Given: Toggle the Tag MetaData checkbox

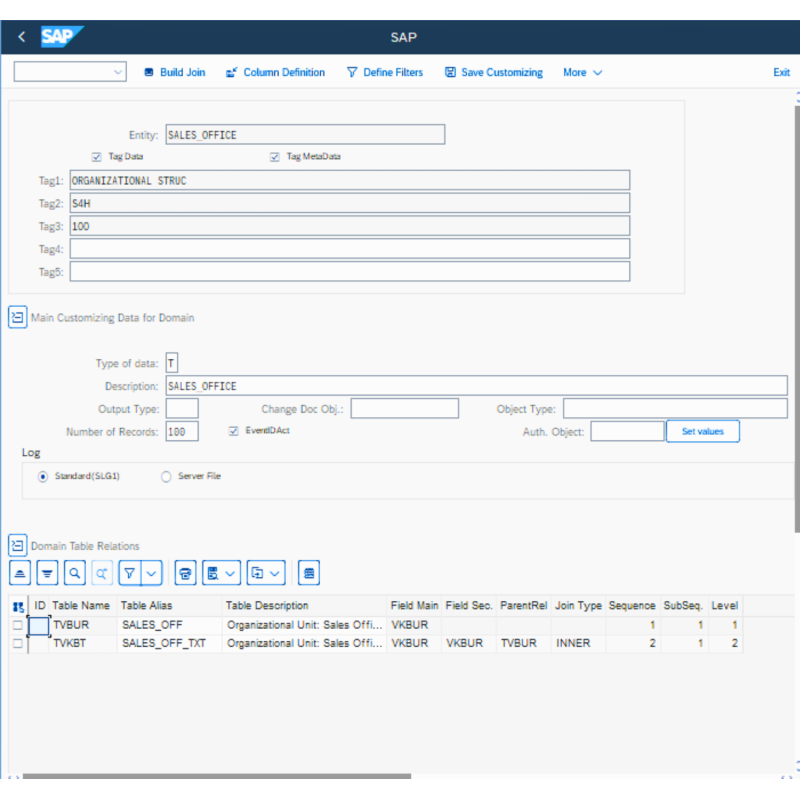Looking at the screenshot, I should (x=275, y=157).
